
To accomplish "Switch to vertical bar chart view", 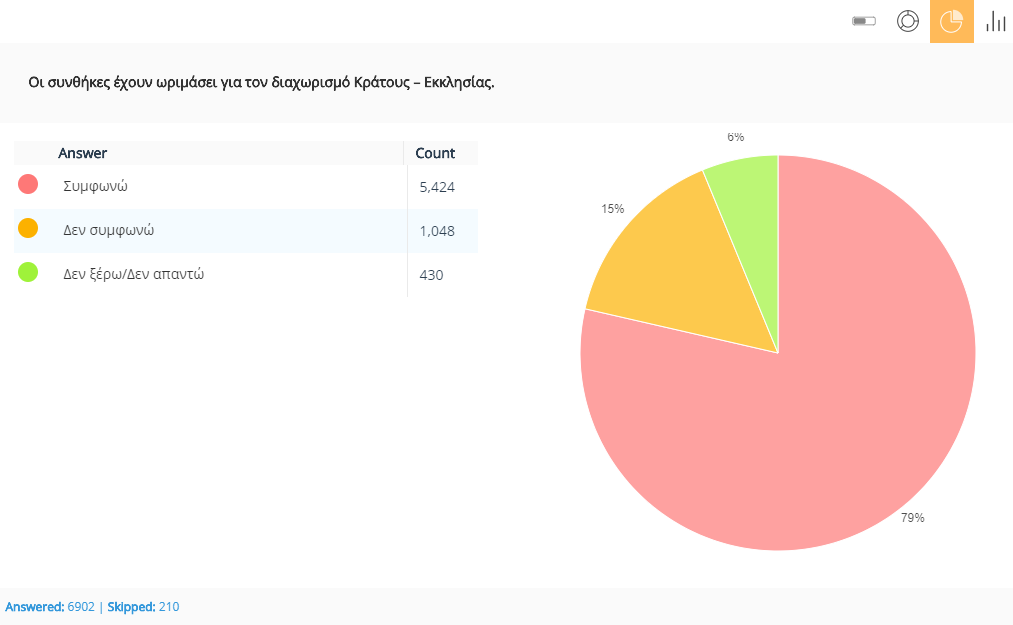I will point(995,21).
